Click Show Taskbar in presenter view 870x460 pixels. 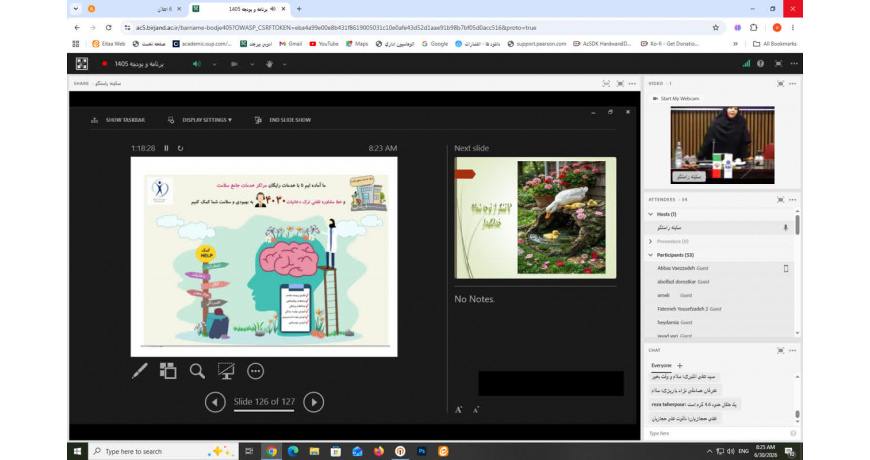pyautogui.click(x=118, y=120)
